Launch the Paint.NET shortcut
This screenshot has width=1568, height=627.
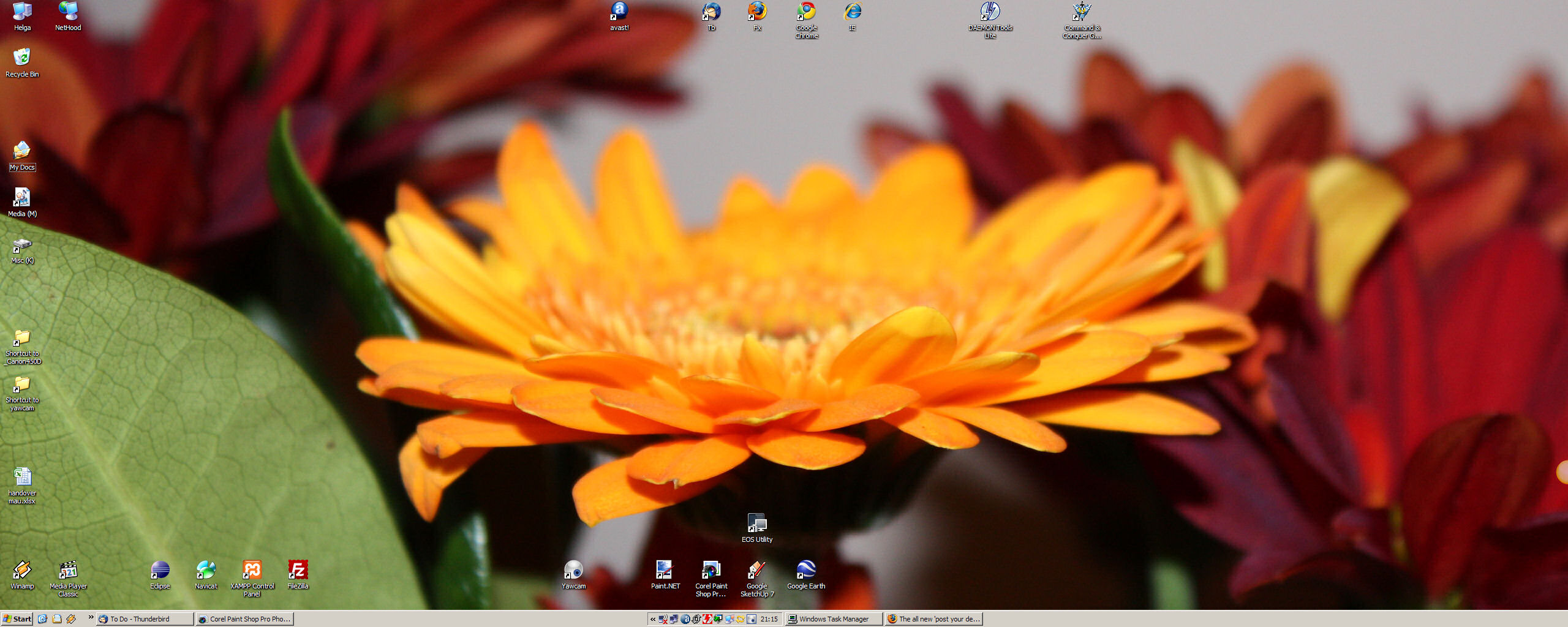click(665, 574)
